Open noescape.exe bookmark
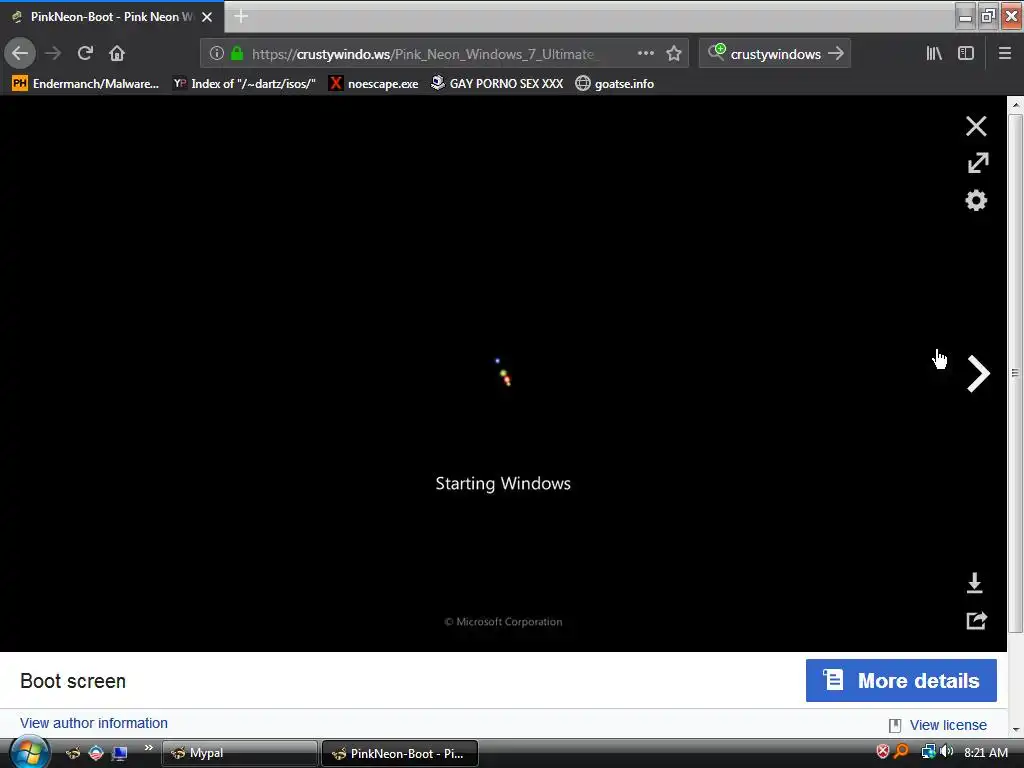1024x768 pixels. pyautogui.click(x=374, y=83)
